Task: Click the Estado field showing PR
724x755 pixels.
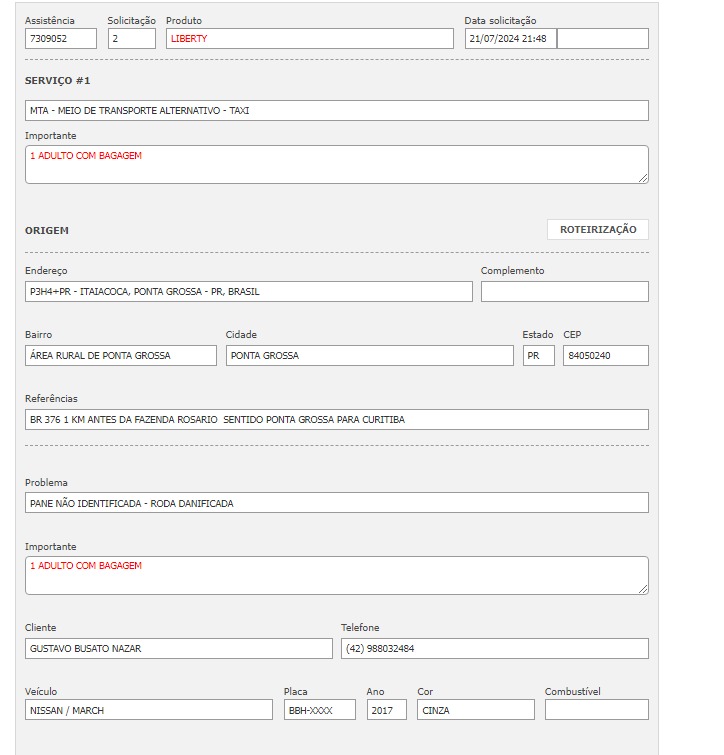Action: 538,356
